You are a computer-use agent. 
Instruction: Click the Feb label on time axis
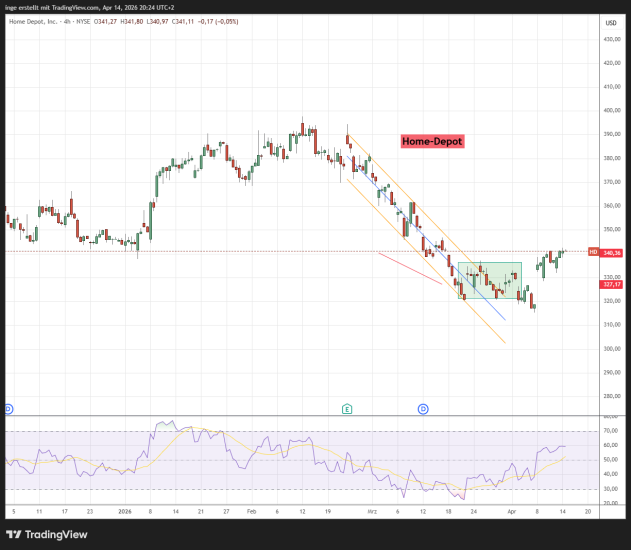pos(252,510)
